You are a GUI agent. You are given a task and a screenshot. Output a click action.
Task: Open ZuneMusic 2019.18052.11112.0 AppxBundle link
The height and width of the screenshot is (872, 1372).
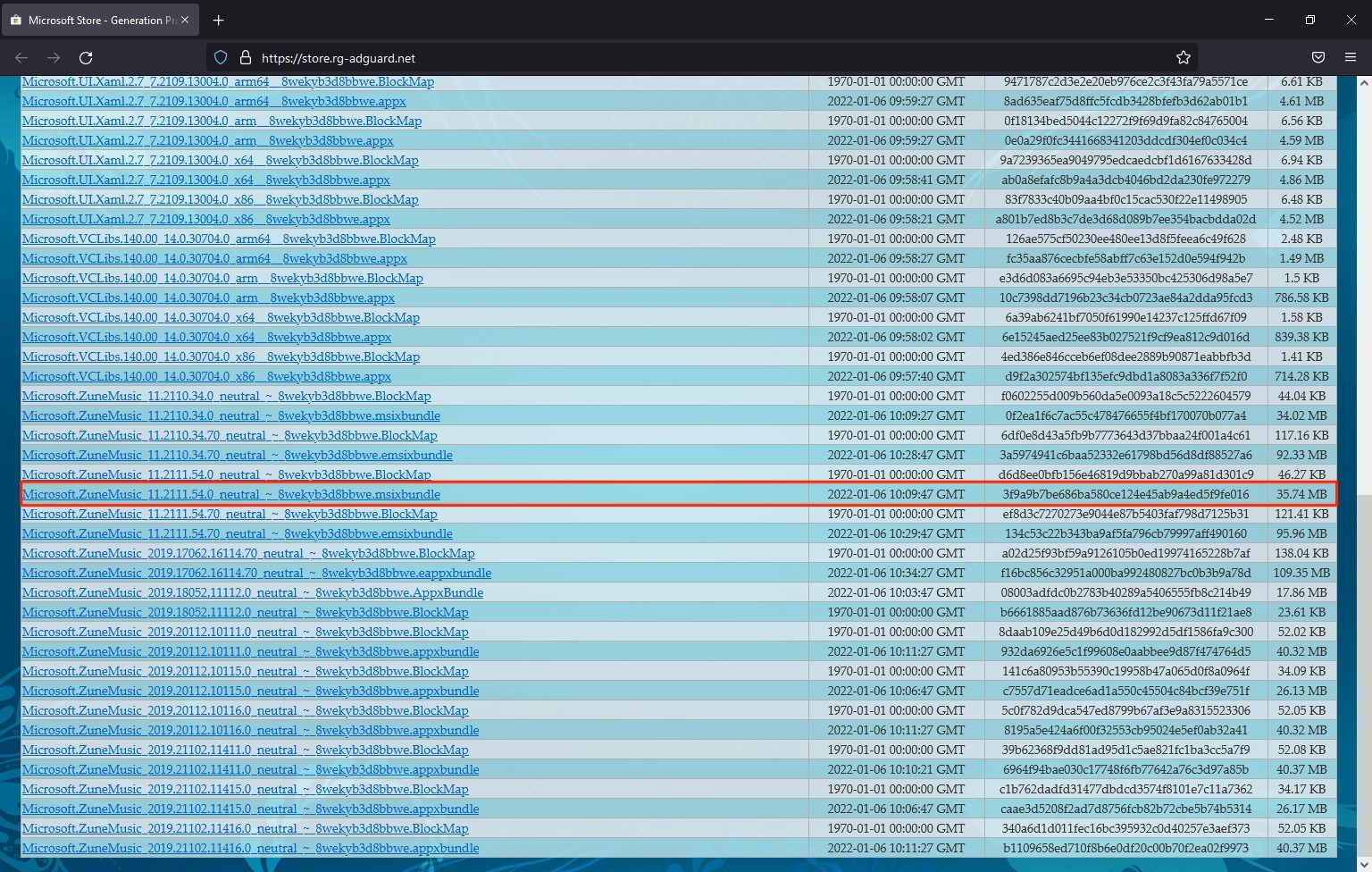tap(253, 592)
